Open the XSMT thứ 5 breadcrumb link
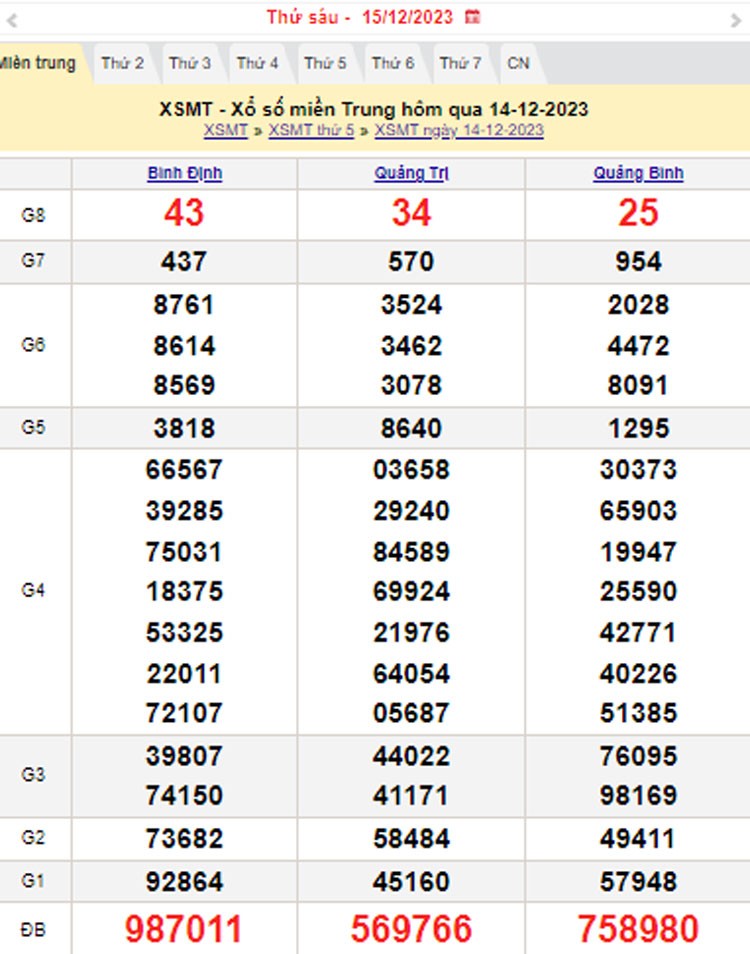The height and width of the screenshot is (954, 750). point(311,130)
